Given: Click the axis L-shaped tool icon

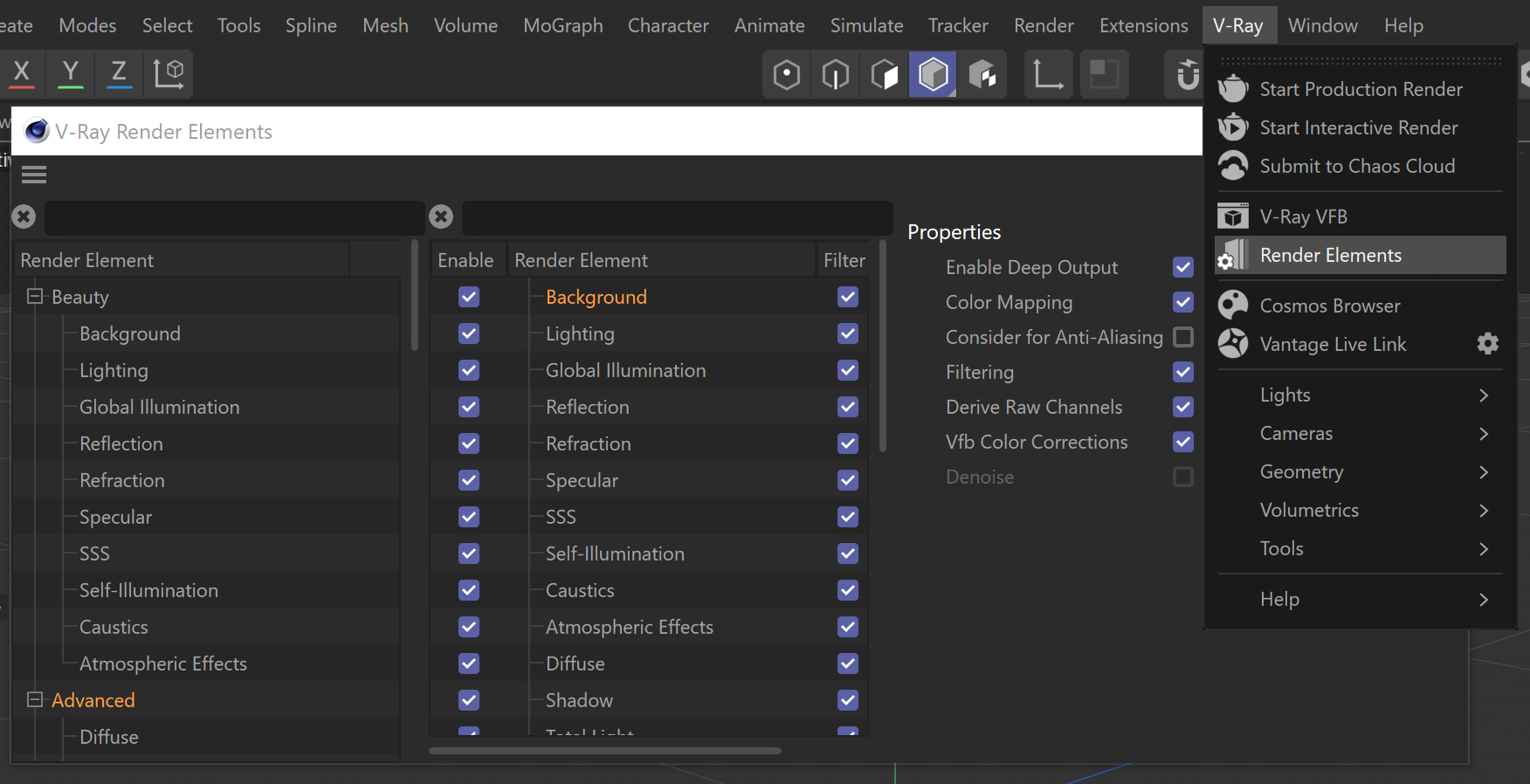Looking at the screenshot, I should coord(1048,74).
